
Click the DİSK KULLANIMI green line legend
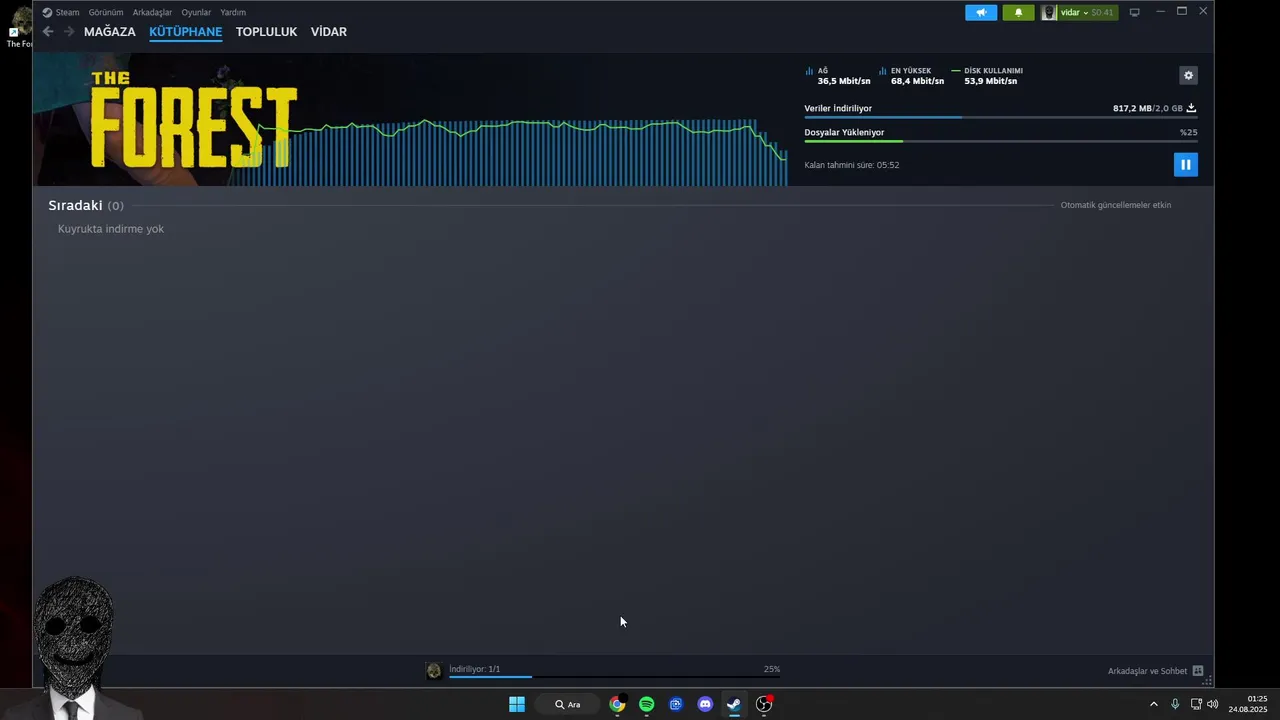click(x=987, y=71)
